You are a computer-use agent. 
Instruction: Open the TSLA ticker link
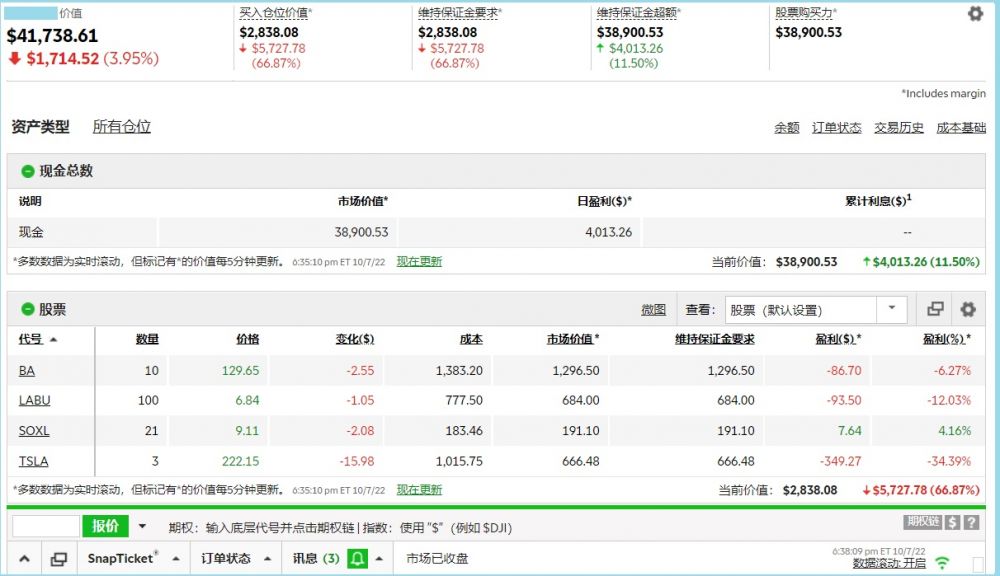33,461
